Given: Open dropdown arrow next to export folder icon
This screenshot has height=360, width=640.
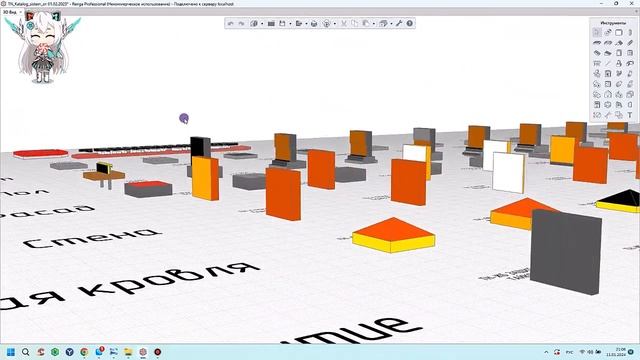Looking at the screenshot, I should 306,24.
